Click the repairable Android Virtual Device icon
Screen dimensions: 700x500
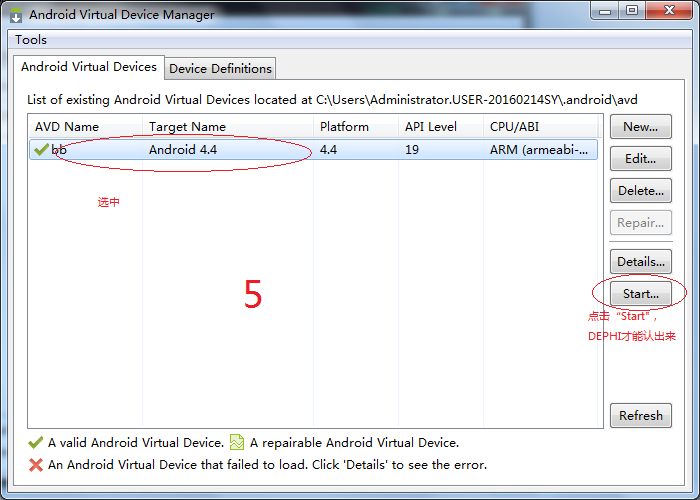pos(237,443)
